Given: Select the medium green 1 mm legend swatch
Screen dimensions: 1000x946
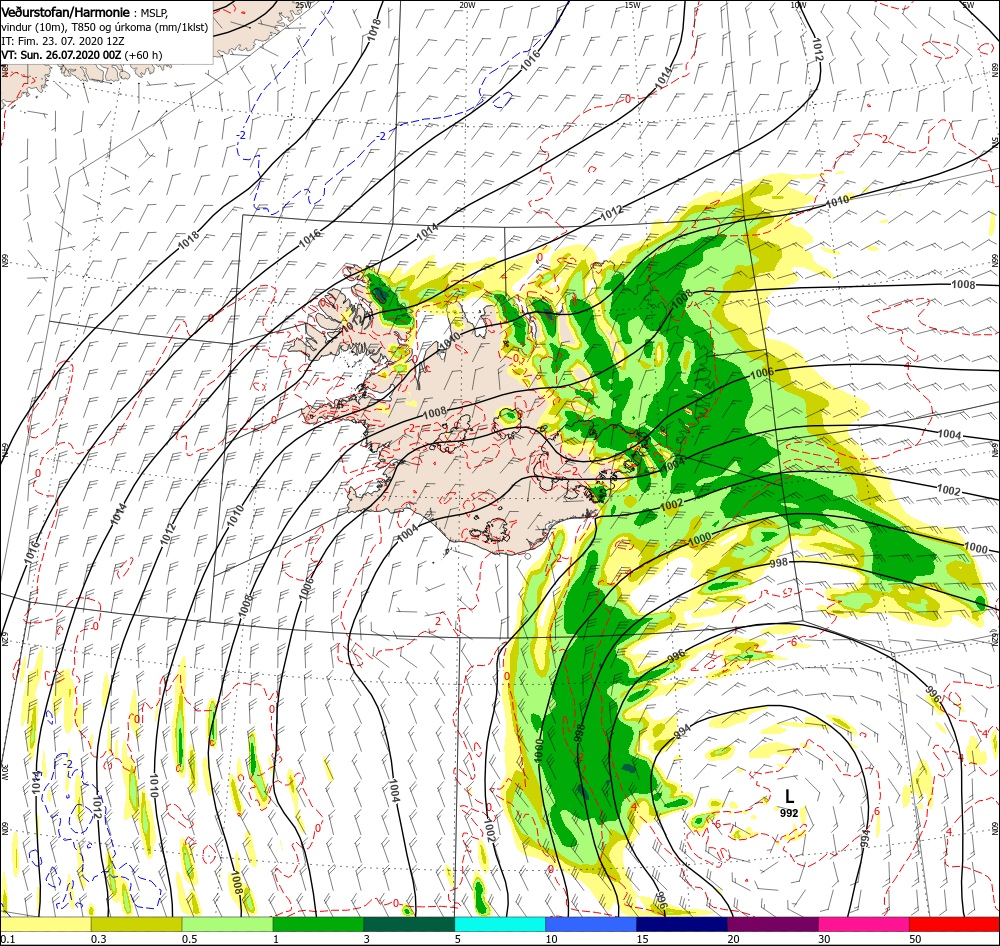Looking at the screenshot, I should pyautogui.click(x=318, y=924).
